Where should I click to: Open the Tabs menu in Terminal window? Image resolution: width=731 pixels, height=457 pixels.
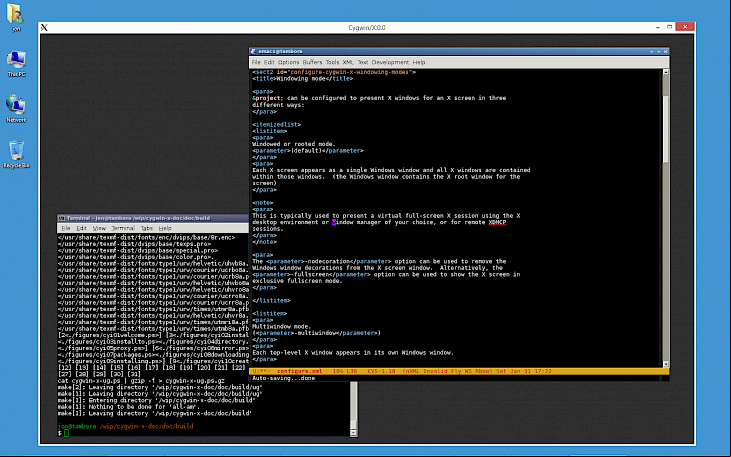[x=147, y=228]
